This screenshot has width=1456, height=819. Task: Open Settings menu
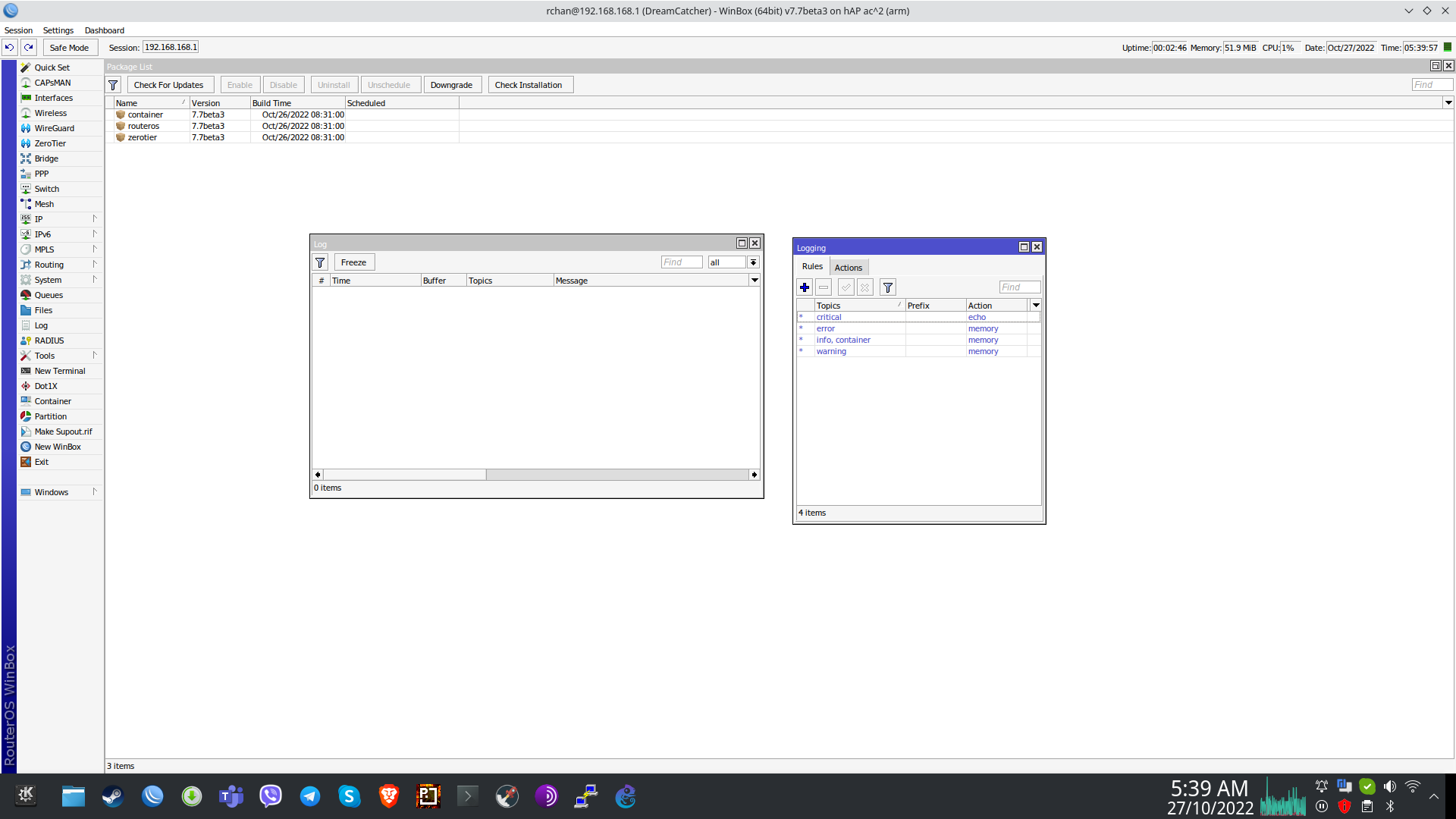point(58,30)
